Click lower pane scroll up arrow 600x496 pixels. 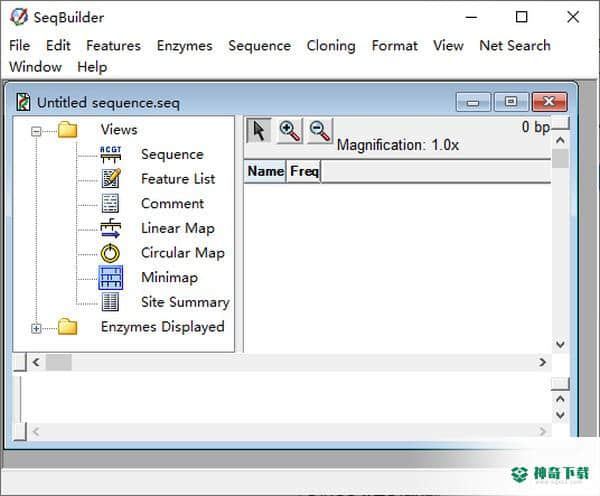click(560, 399)
